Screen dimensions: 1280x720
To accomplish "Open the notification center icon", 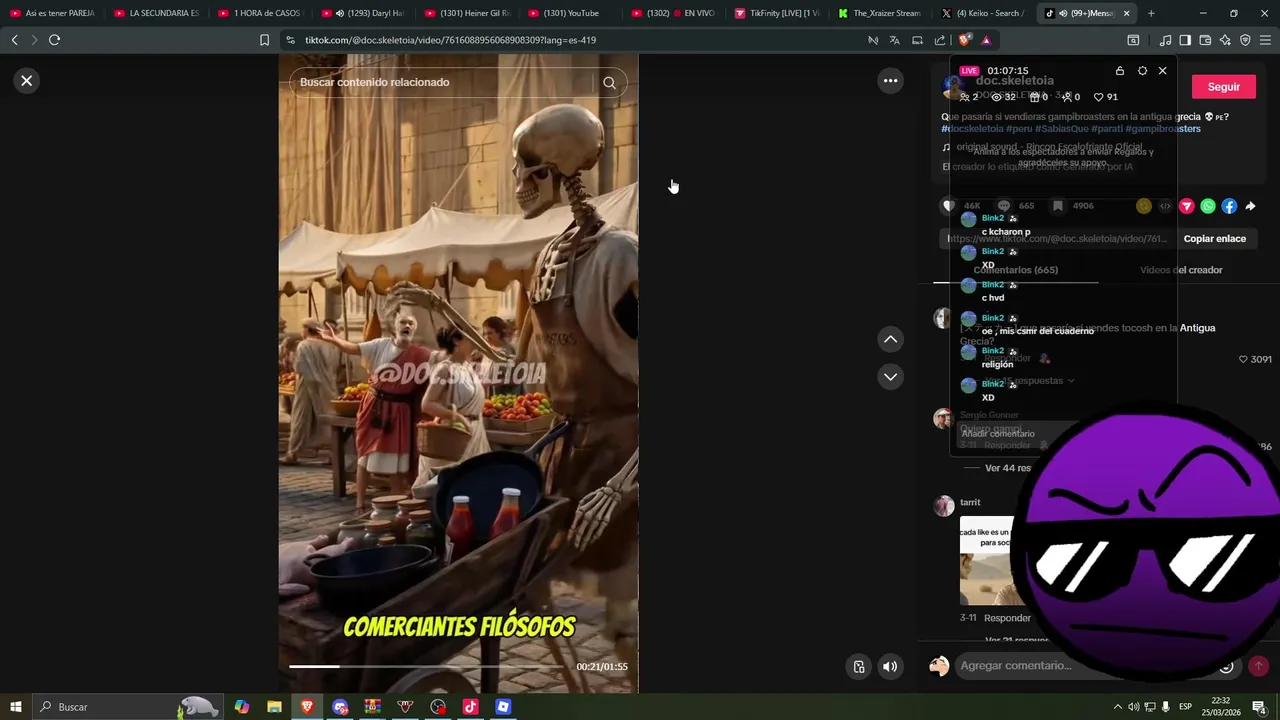I will (x=1259, y=707).
